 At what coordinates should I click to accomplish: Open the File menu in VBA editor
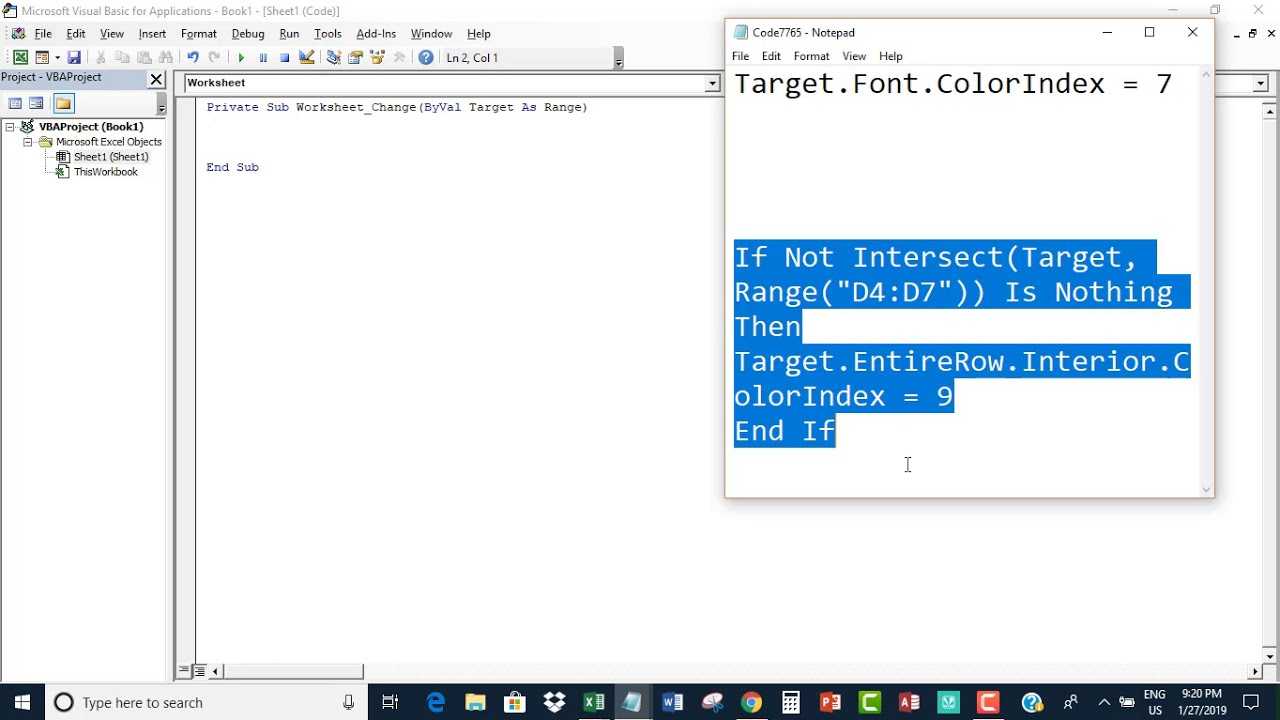tap(43, 34)
